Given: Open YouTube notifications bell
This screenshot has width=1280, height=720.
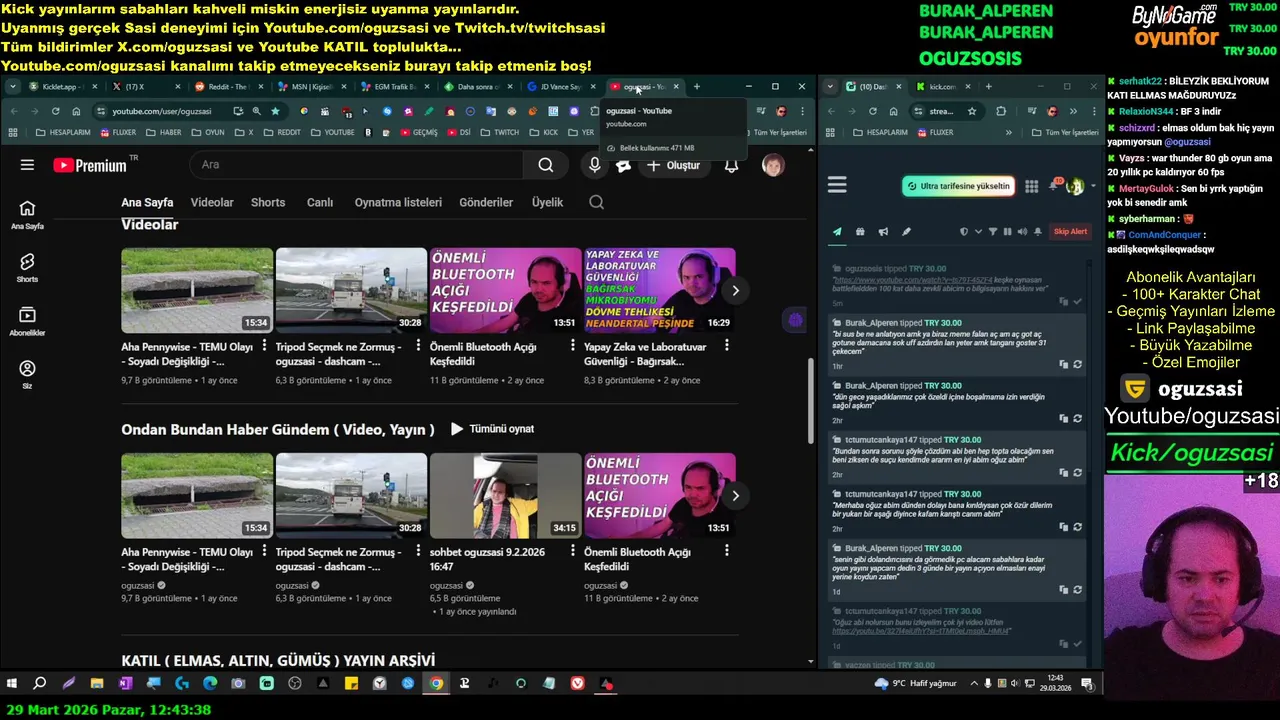Looking at the screenshot, I should coord(731,165).
